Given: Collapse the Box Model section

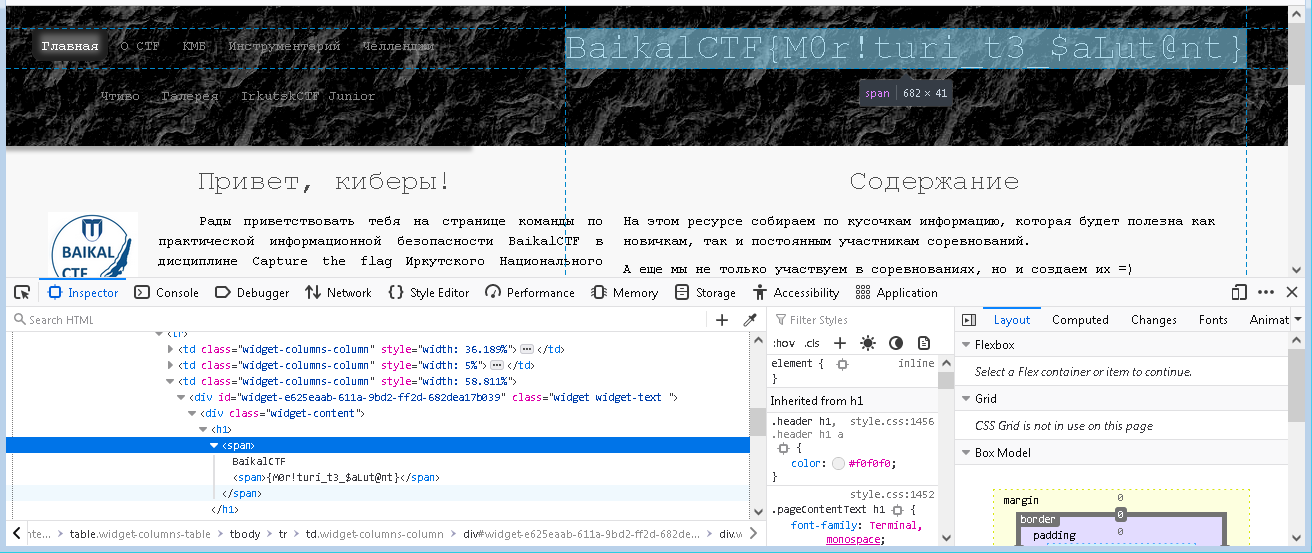Looking at the screenshot, I should coord(966,453).
